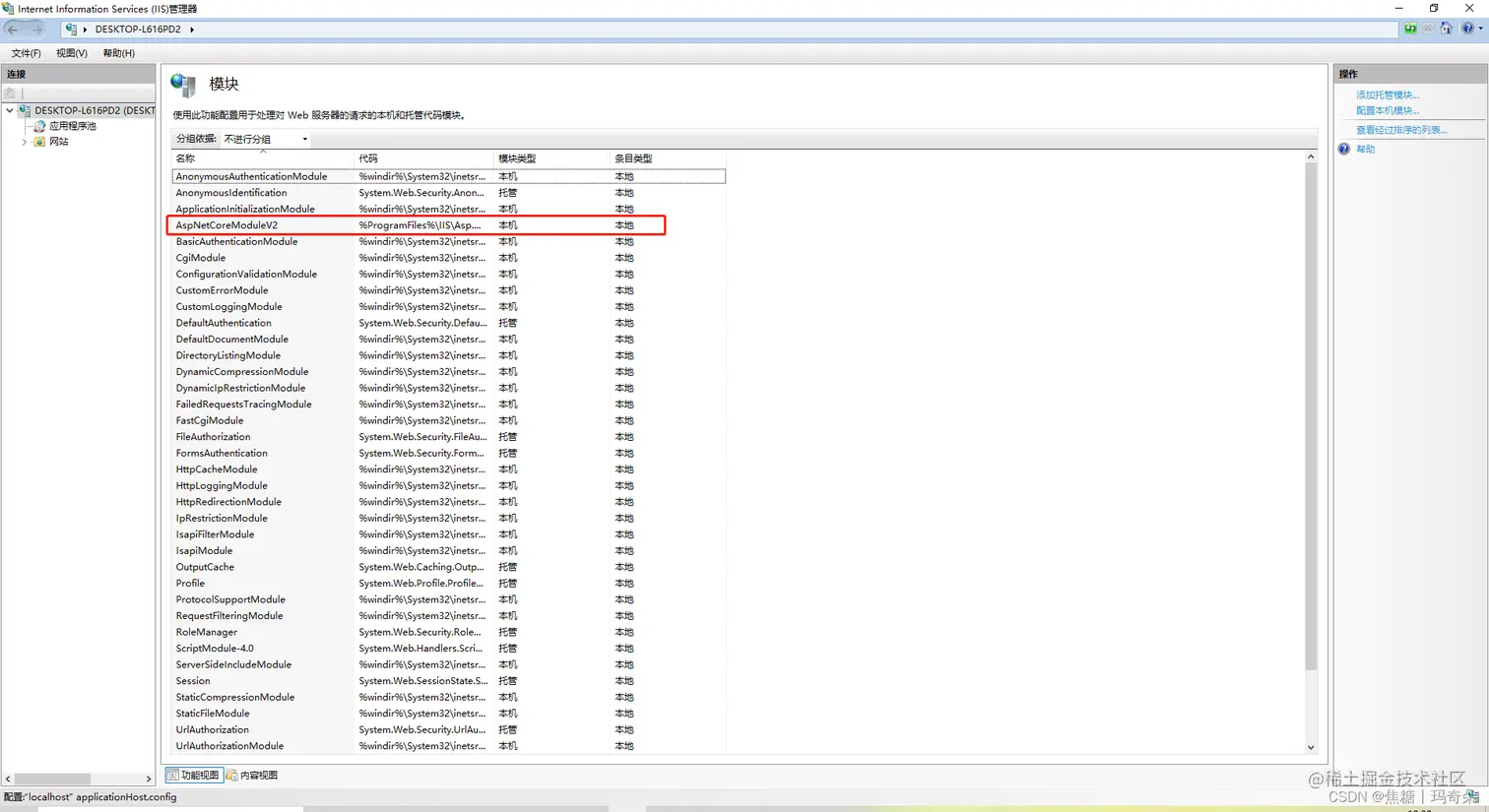Switch to 内容视图 tab

tap(252, 776)
